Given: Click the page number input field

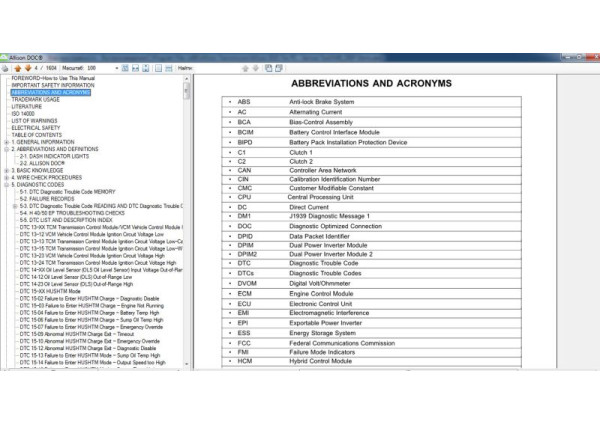Looking at the screenshot, I should (40, 67).
